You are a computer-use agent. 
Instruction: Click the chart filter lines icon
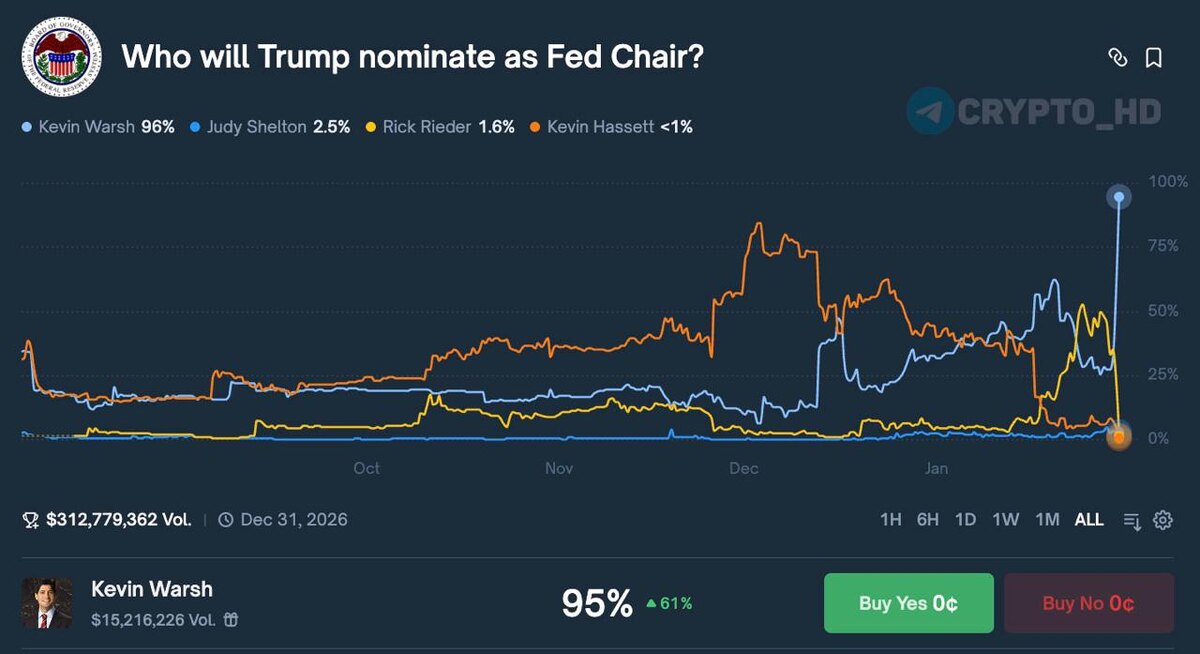[x=1132, y=520]
